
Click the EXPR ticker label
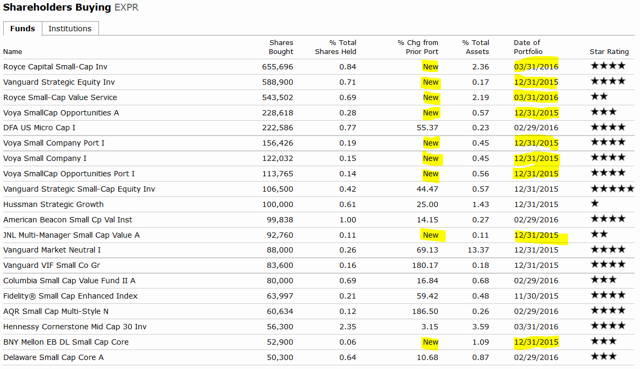126,7
